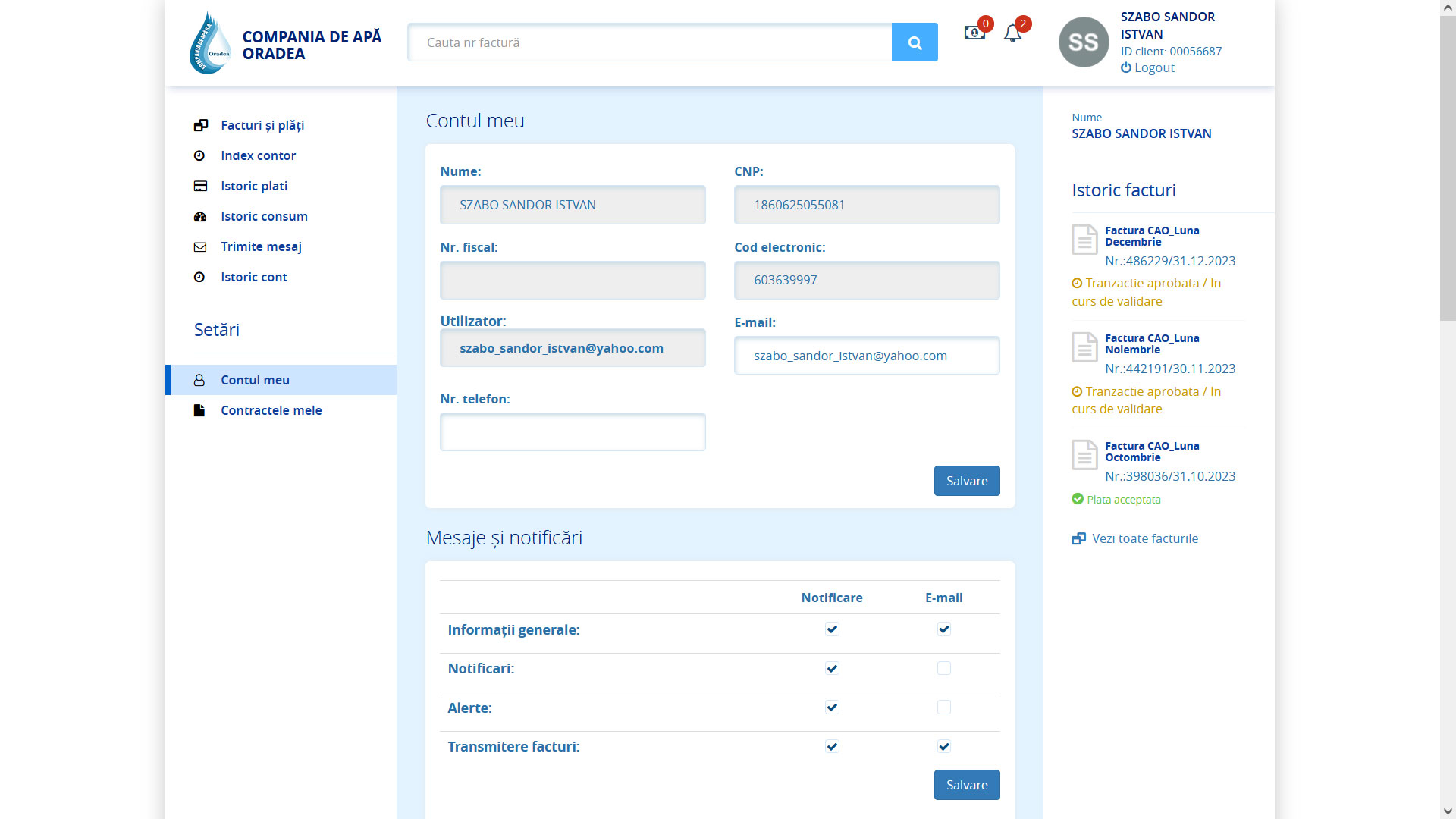The width and height of the screenshot is (1456, 819).
Task: Click the magnifier search button
Action: pos(915,42)
